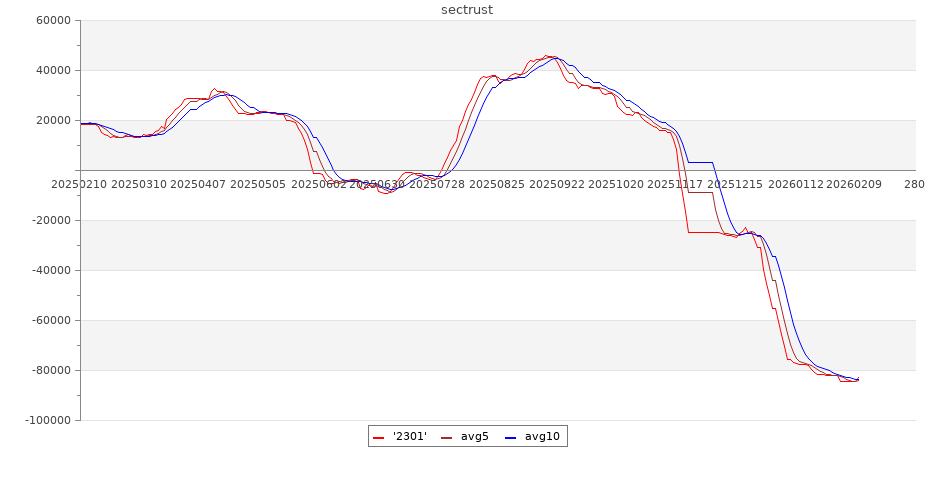Click the -20000 y-axis label
Screen dimensions: 935x500
click(x=50, y=221)
